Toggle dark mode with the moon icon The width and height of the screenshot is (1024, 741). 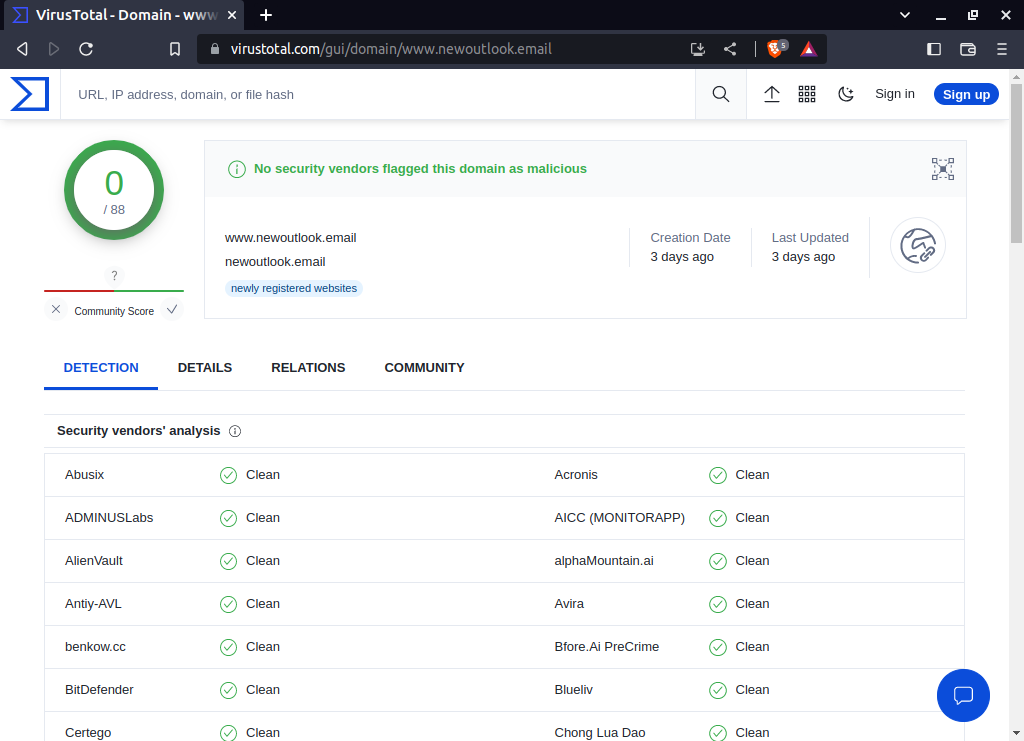[845, 93]
